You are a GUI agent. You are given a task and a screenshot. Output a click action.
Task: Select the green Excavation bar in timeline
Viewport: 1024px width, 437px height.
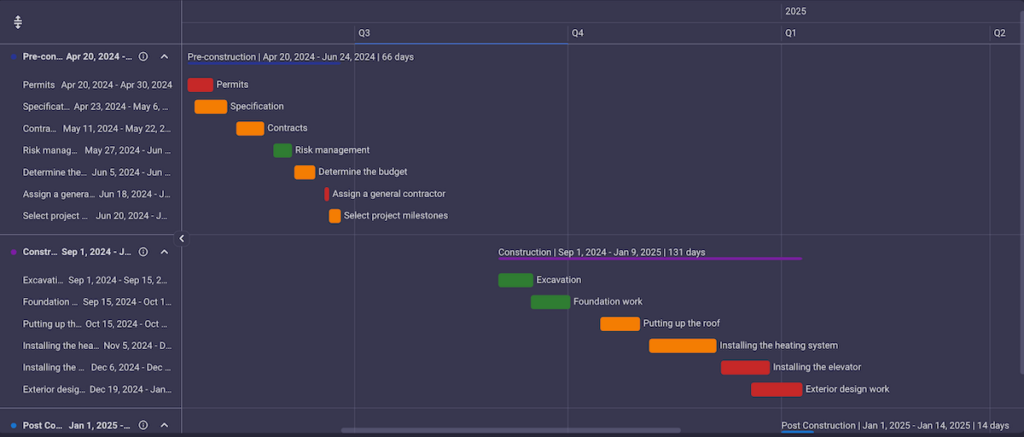coord(515,280)
